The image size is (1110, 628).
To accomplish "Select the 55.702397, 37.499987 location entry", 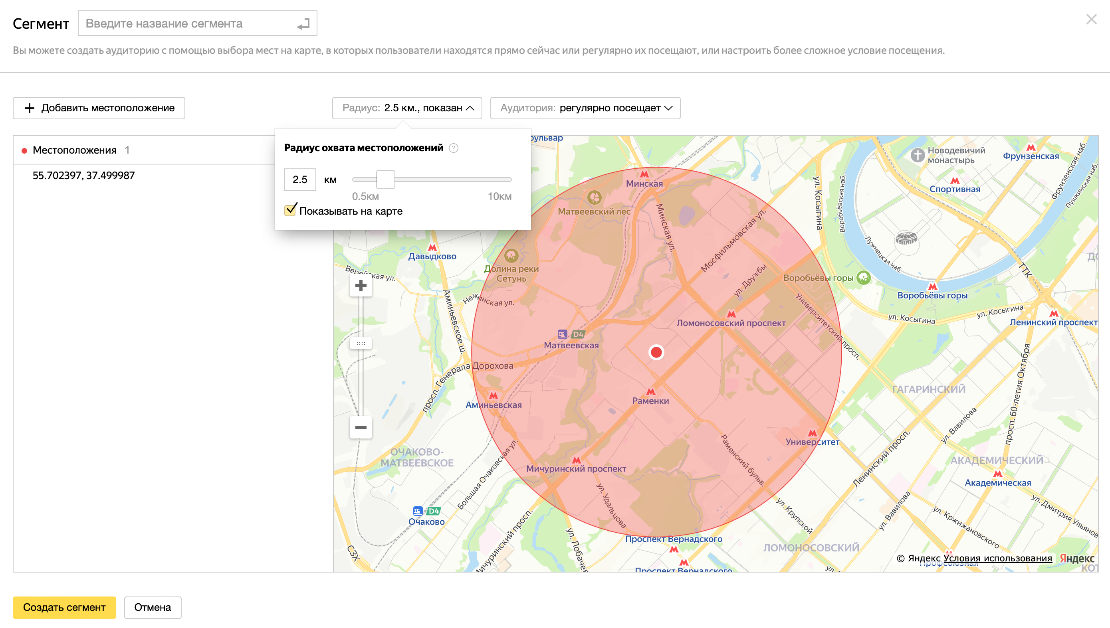I will click(84, 175).
